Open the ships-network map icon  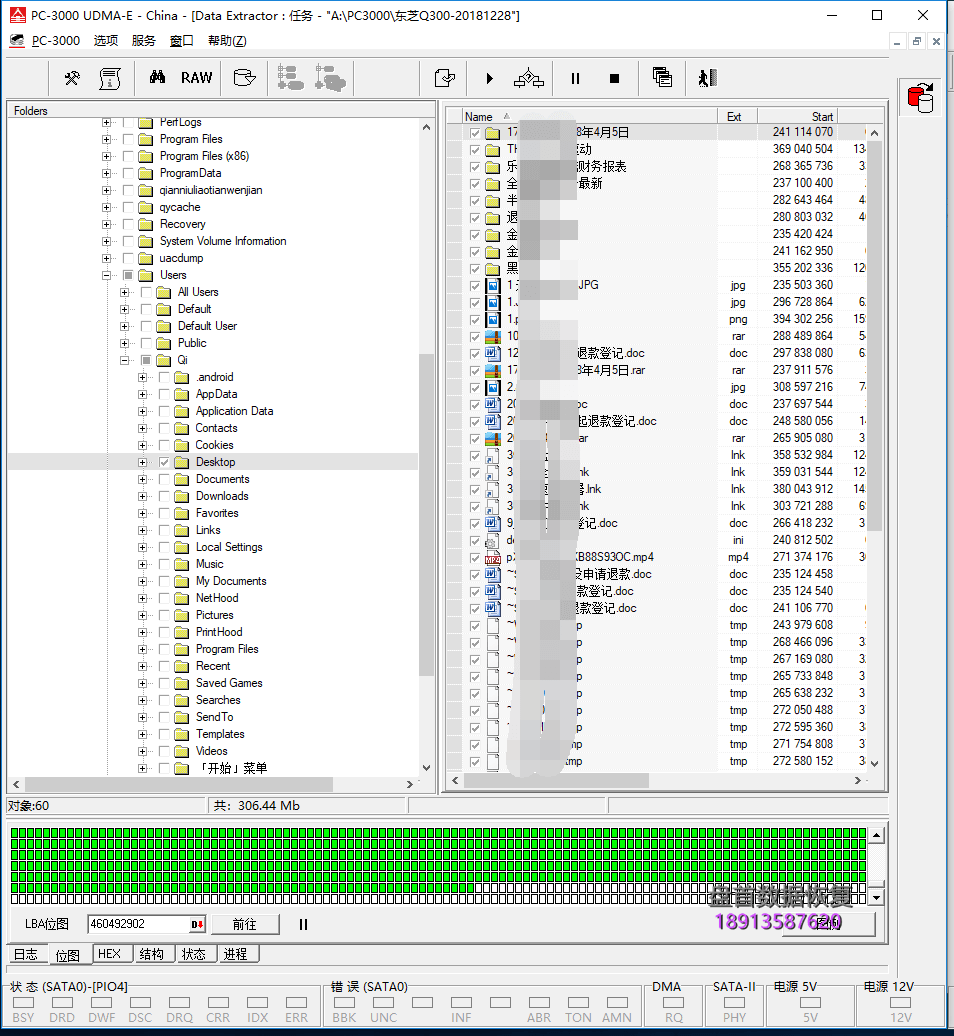[x=529, y=78]
